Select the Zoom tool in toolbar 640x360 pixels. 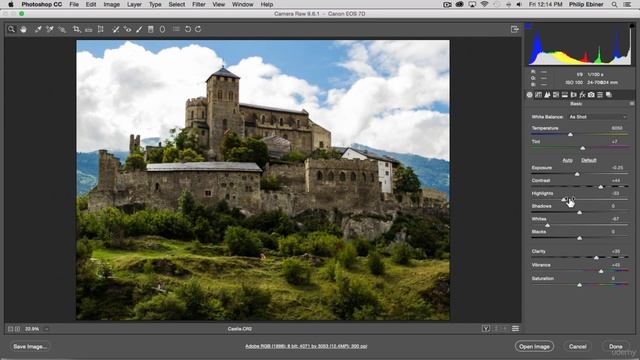point(11,29)
